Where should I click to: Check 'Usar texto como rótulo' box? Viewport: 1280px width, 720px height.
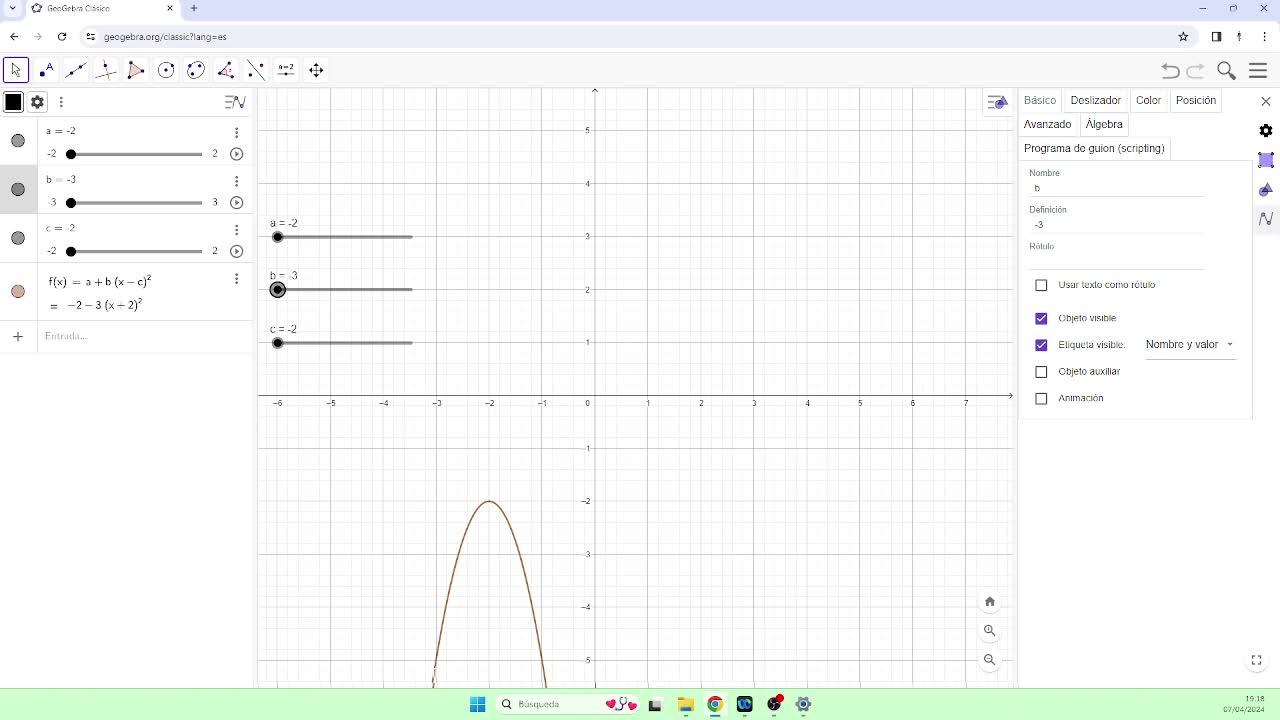(x=1041, y=285)
